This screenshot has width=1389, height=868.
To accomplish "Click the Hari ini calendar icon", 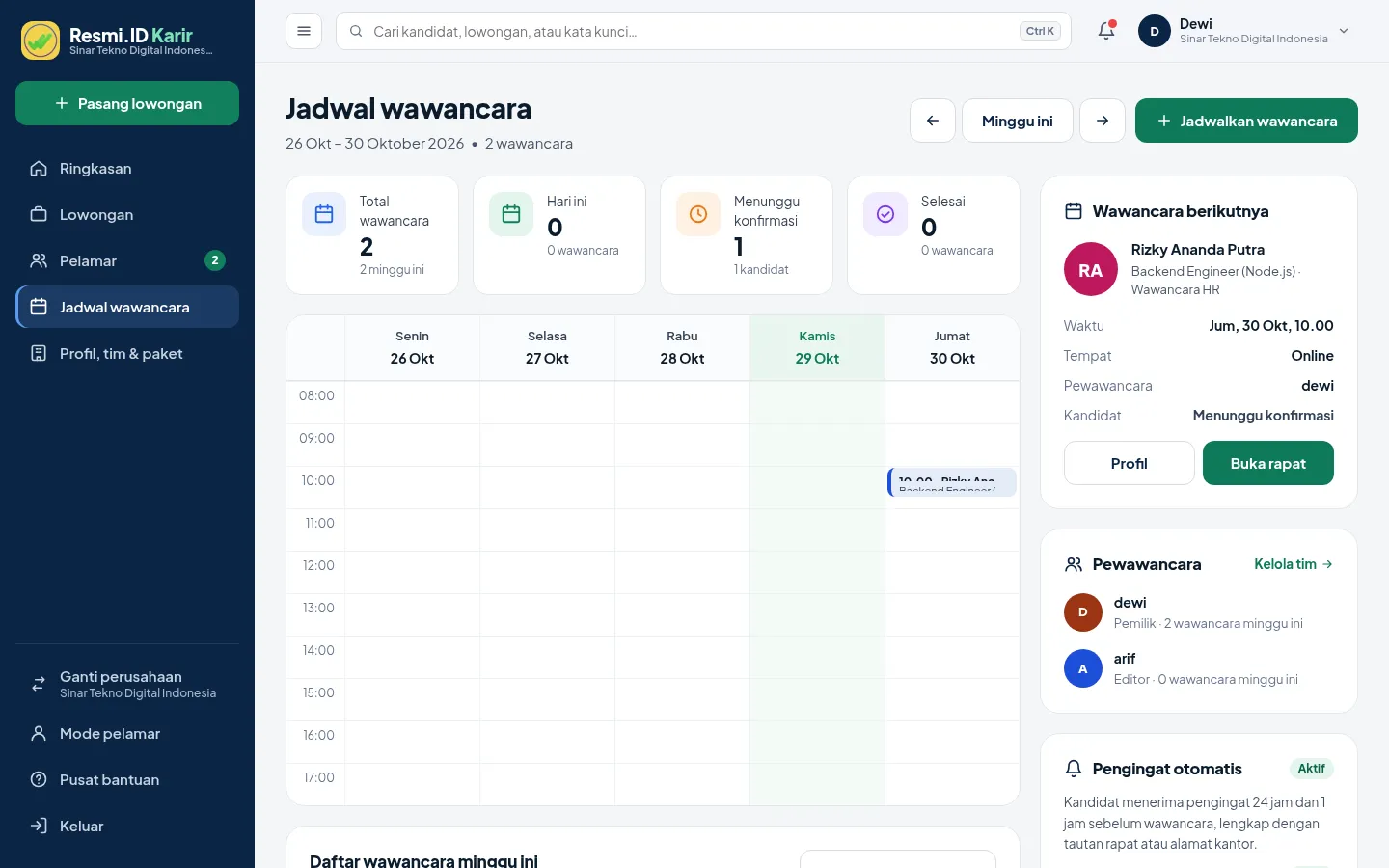I will [511, 214].
